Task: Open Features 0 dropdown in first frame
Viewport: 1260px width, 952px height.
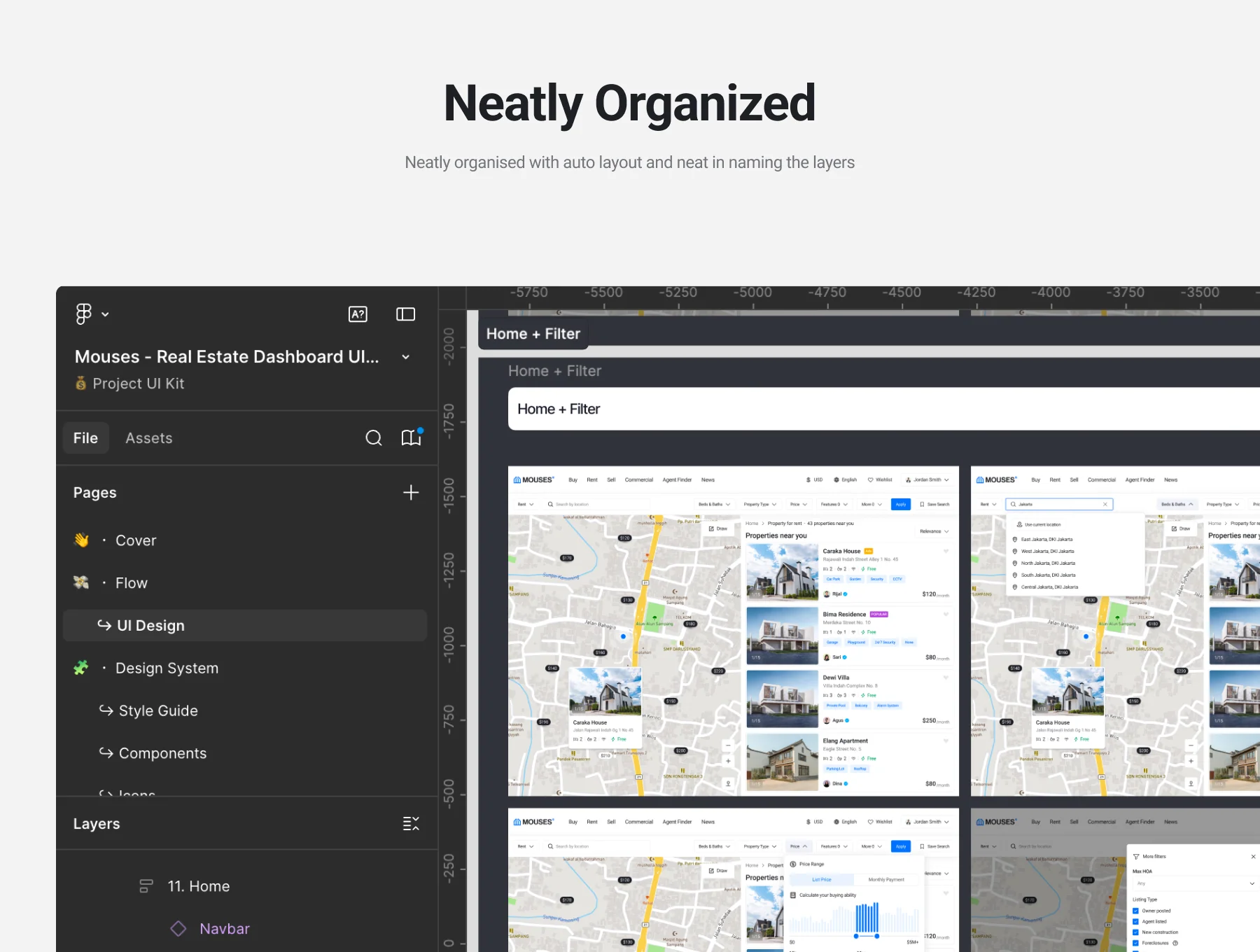Action: [834, 504]
